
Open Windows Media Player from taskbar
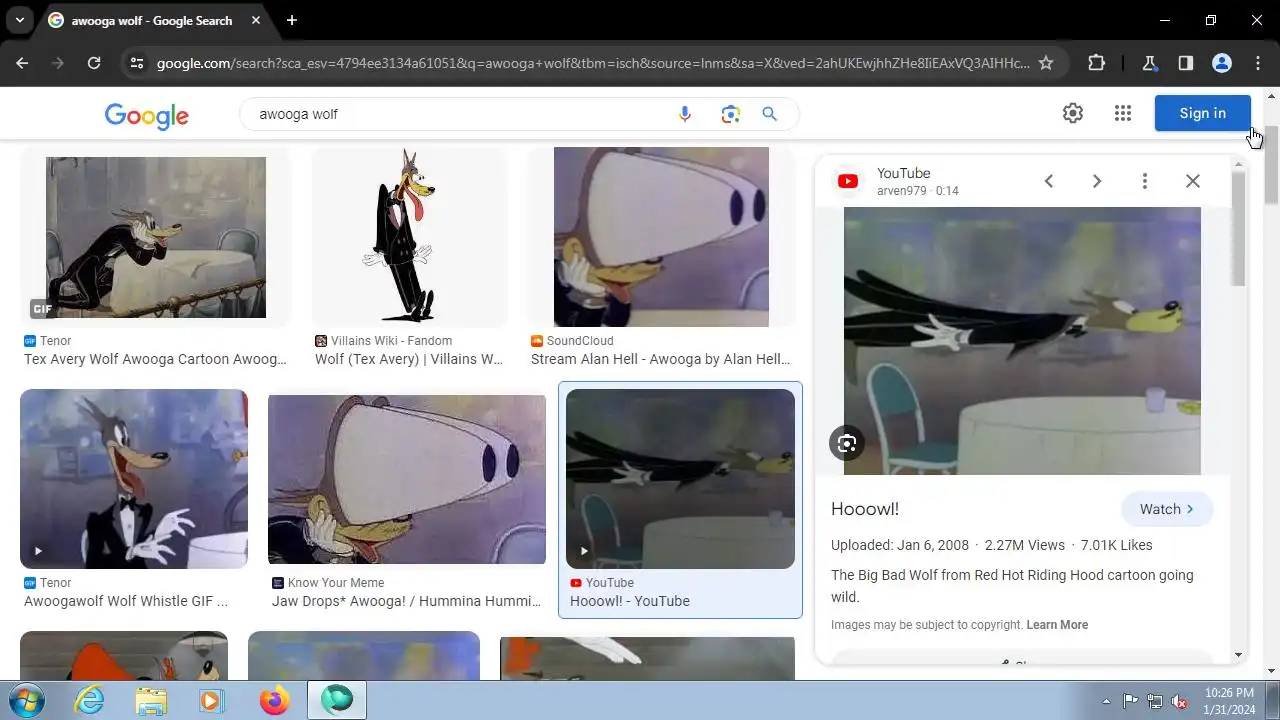point(211,700)
